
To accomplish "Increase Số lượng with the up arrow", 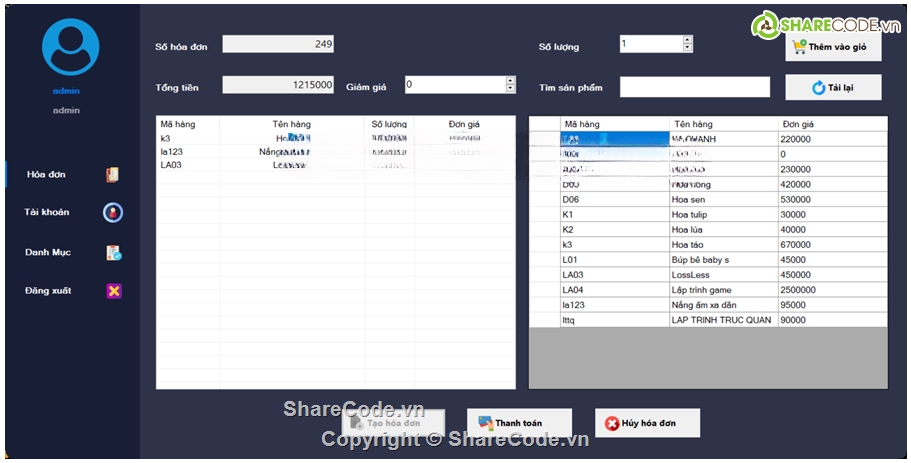I will click(688, 40).
